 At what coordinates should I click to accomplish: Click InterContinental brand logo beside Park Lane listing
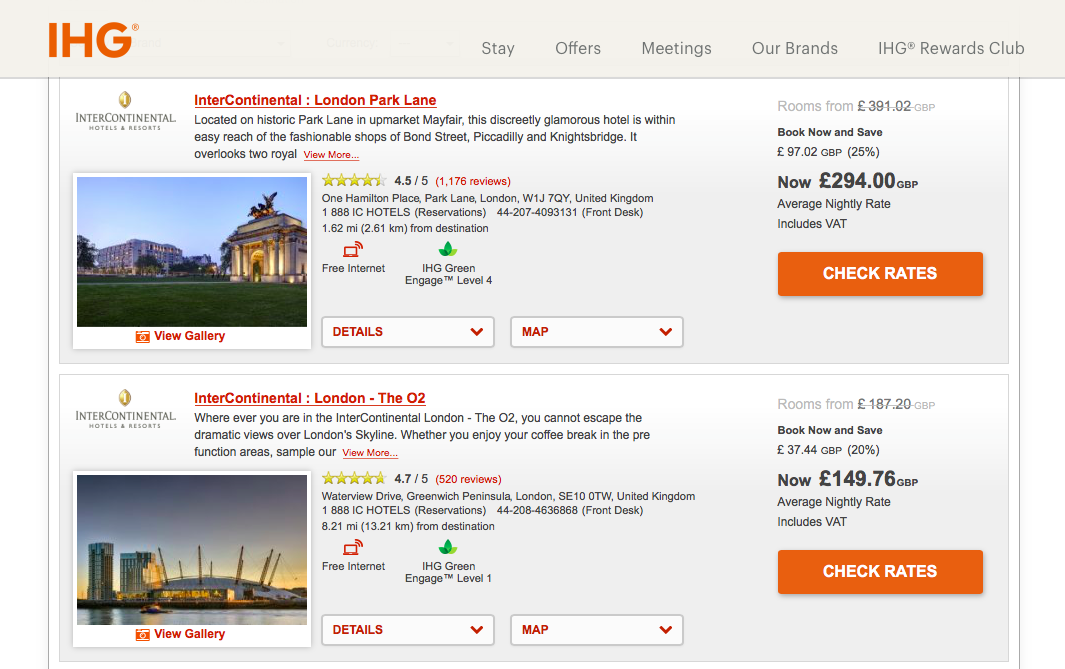[125, 111]
